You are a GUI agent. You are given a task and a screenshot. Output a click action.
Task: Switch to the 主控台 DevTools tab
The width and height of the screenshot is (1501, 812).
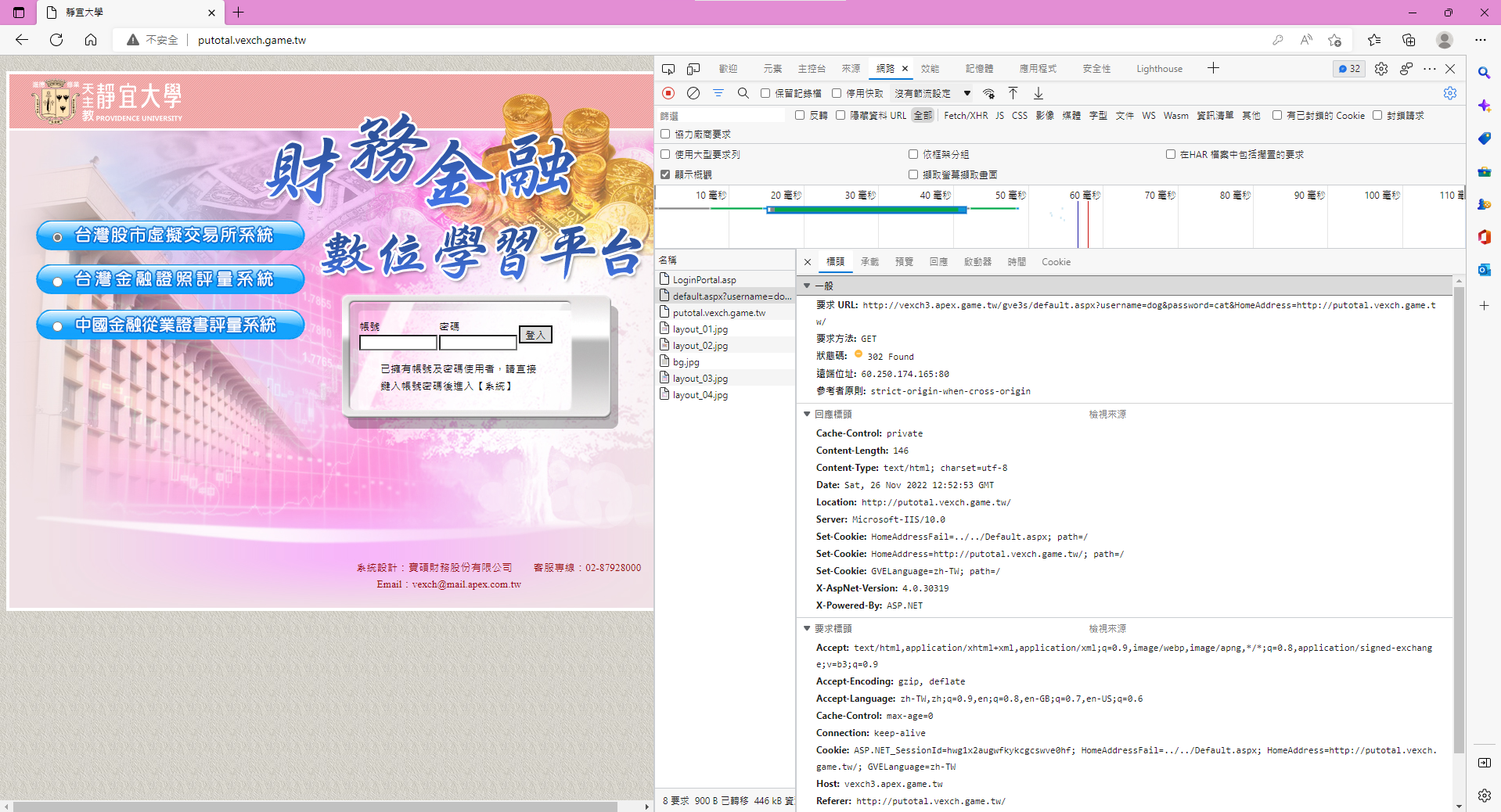[x=812, y=69]
